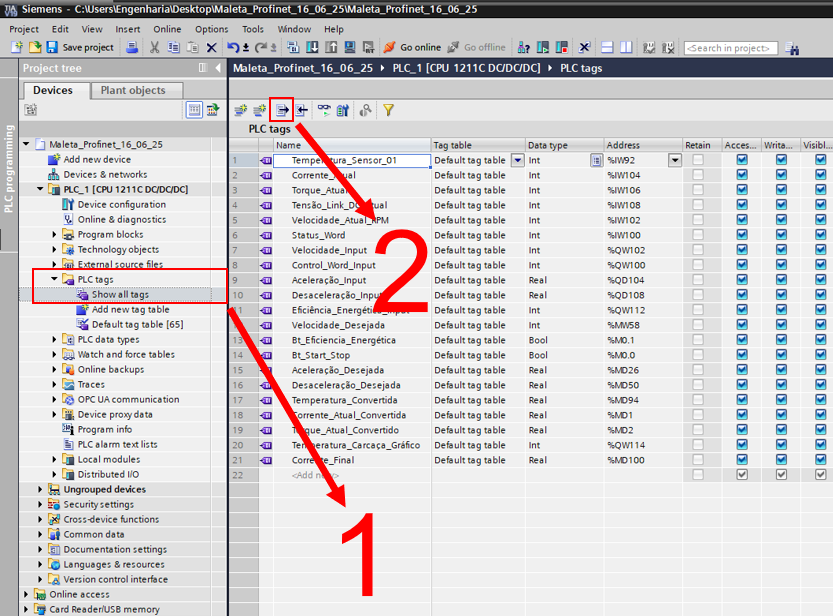
Task: Collapse the PLC tags tree folder
Action: (56, 279)
